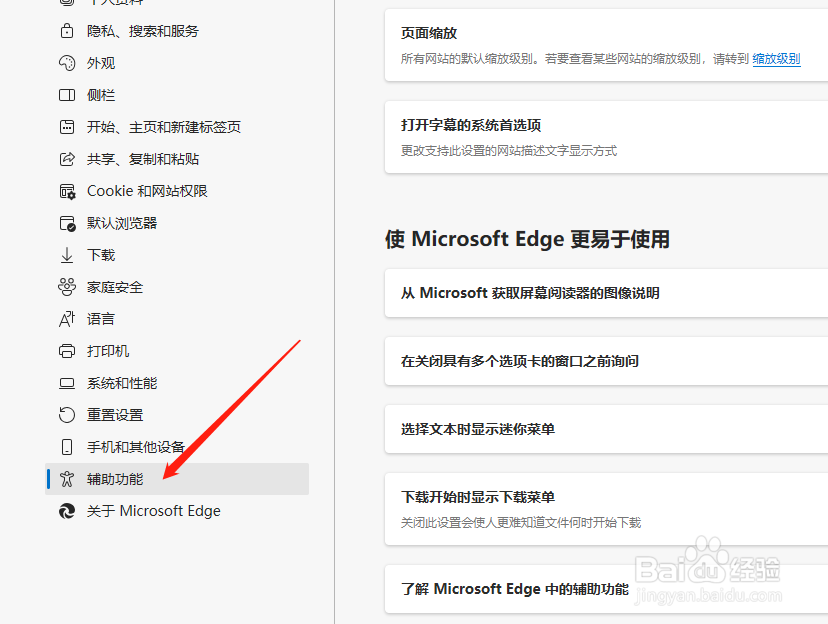828x624 pixels.
Task: Click the Languages icon
Action: click(67, 319)
